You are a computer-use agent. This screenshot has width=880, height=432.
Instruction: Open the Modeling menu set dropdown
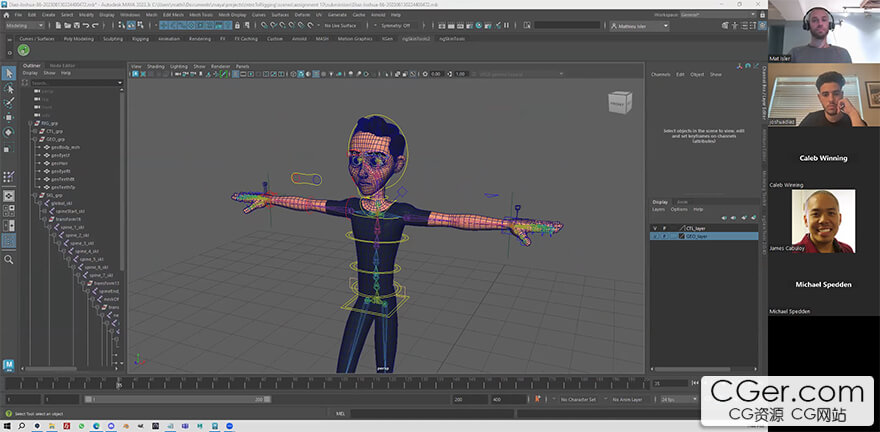[22, 26]
